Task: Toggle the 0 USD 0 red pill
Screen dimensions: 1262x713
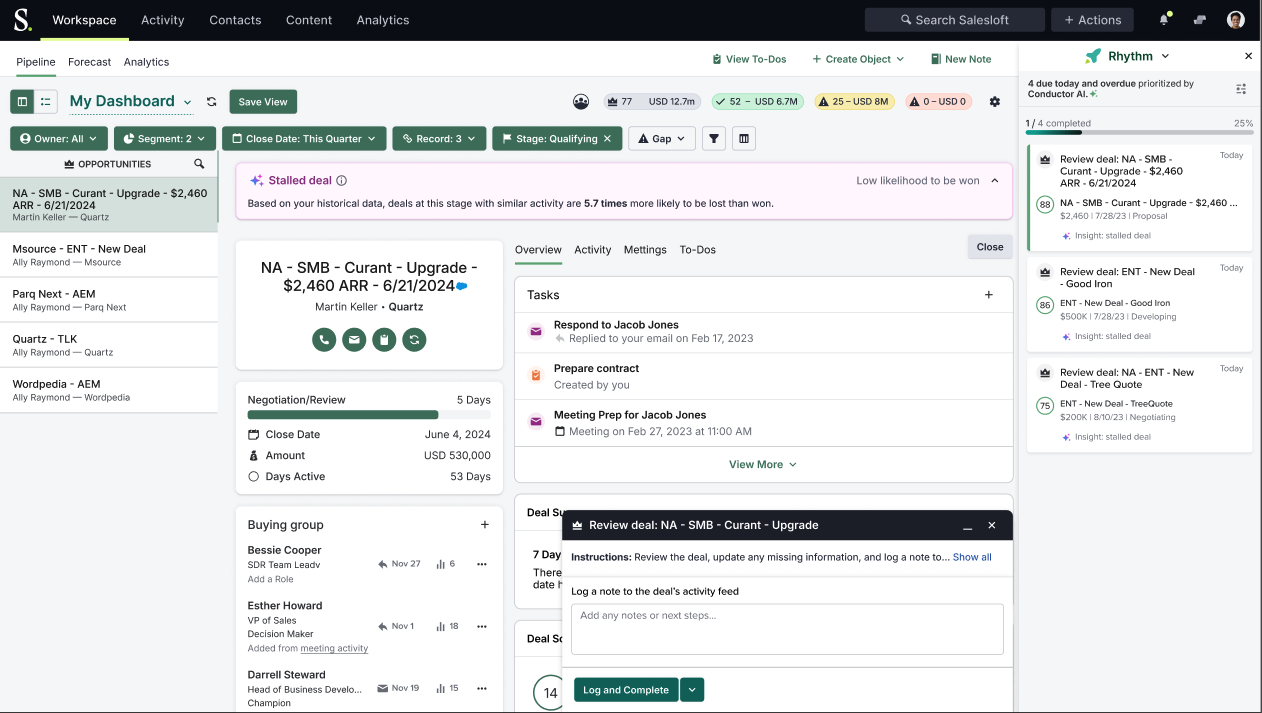Action: pos(939,101)
